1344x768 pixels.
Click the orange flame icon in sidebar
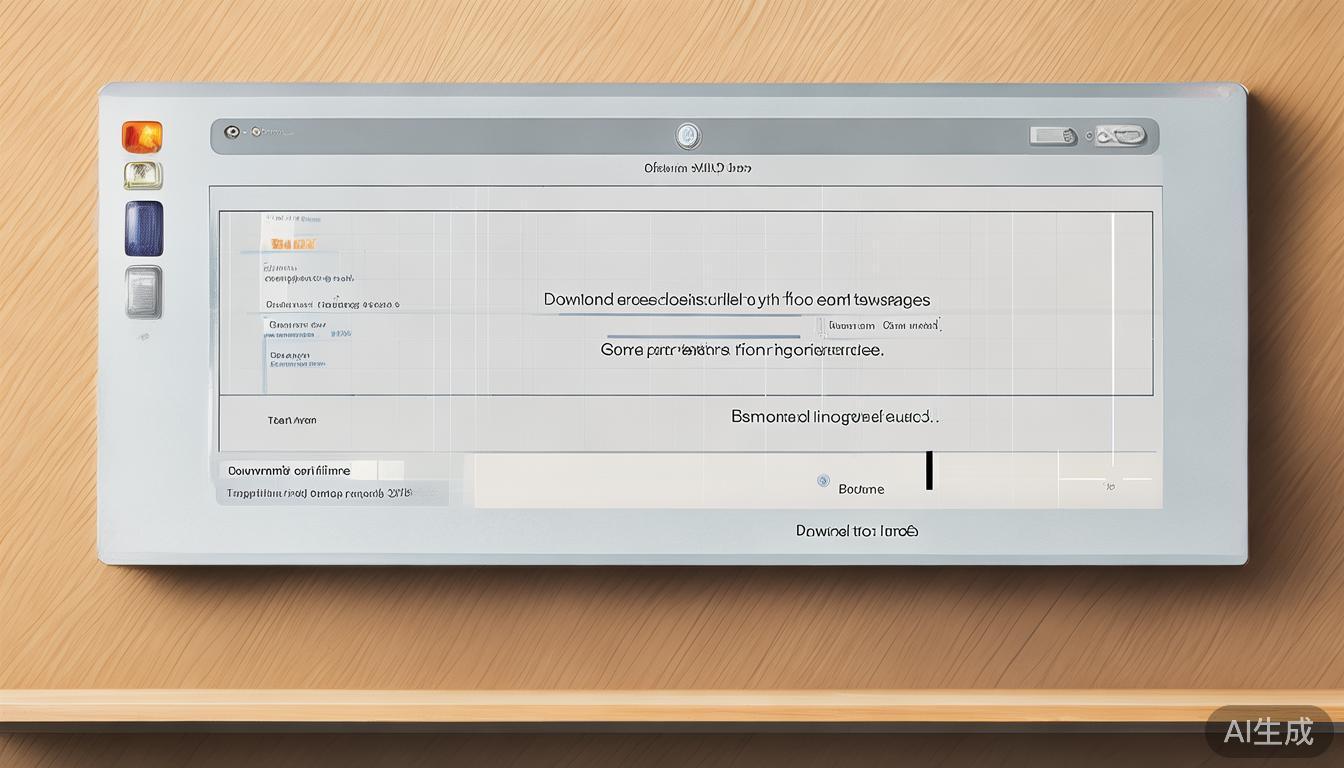coord(142,137)
